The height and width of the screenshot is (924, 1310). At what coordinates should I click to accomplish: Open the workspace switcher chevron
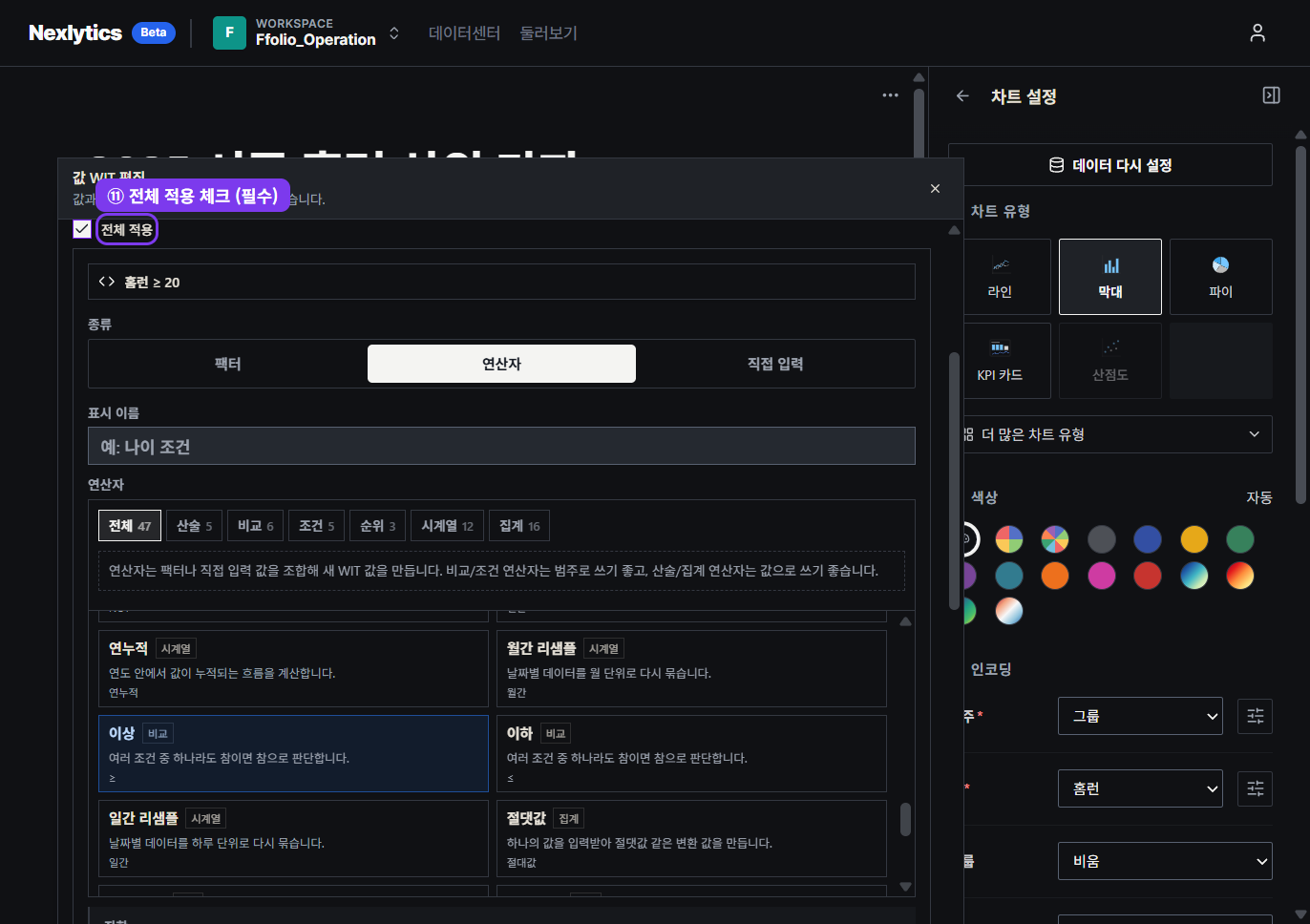(393, 33)
